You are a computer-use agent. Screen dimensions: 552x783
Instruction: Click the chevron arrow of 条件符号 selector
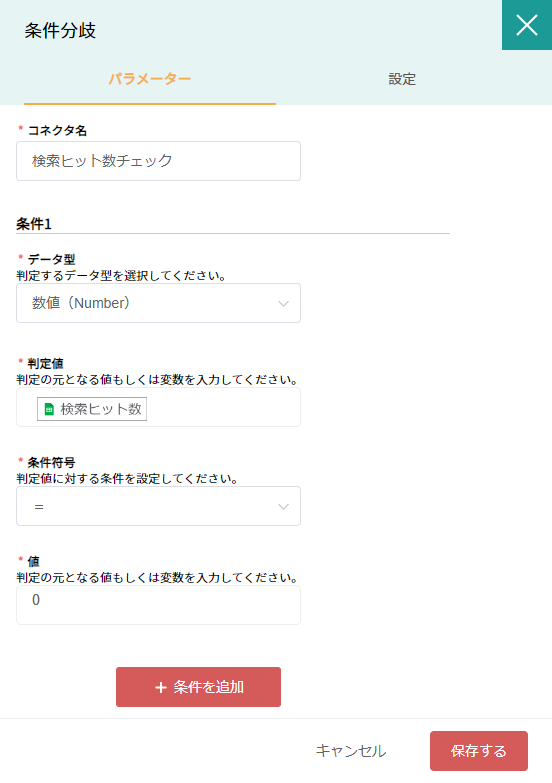pyautogui.click(x=283, y=507)
